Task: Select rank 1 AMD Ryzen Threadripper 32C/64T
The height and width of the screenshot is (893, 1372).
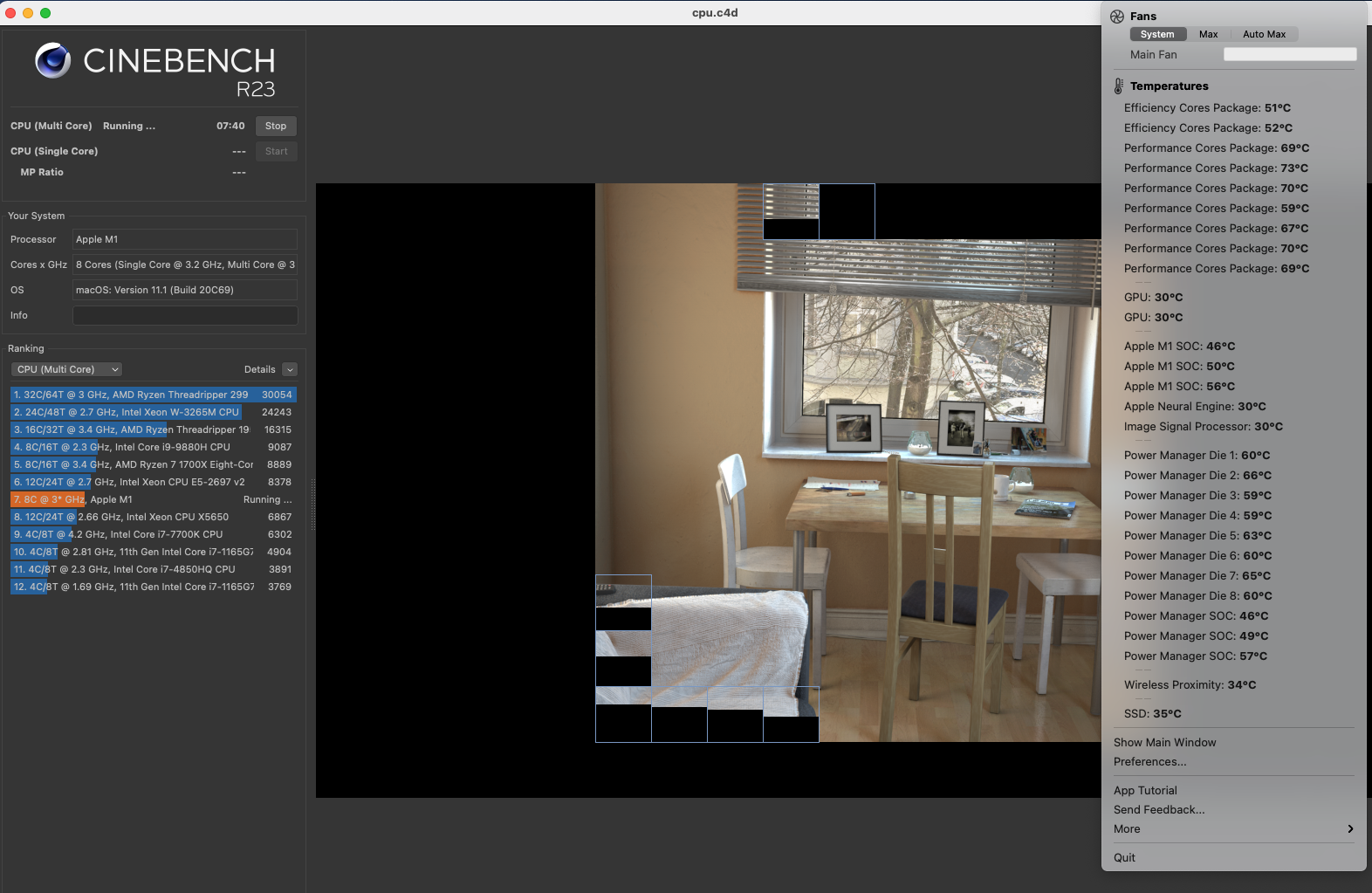Action: click(x=154, y=395)
